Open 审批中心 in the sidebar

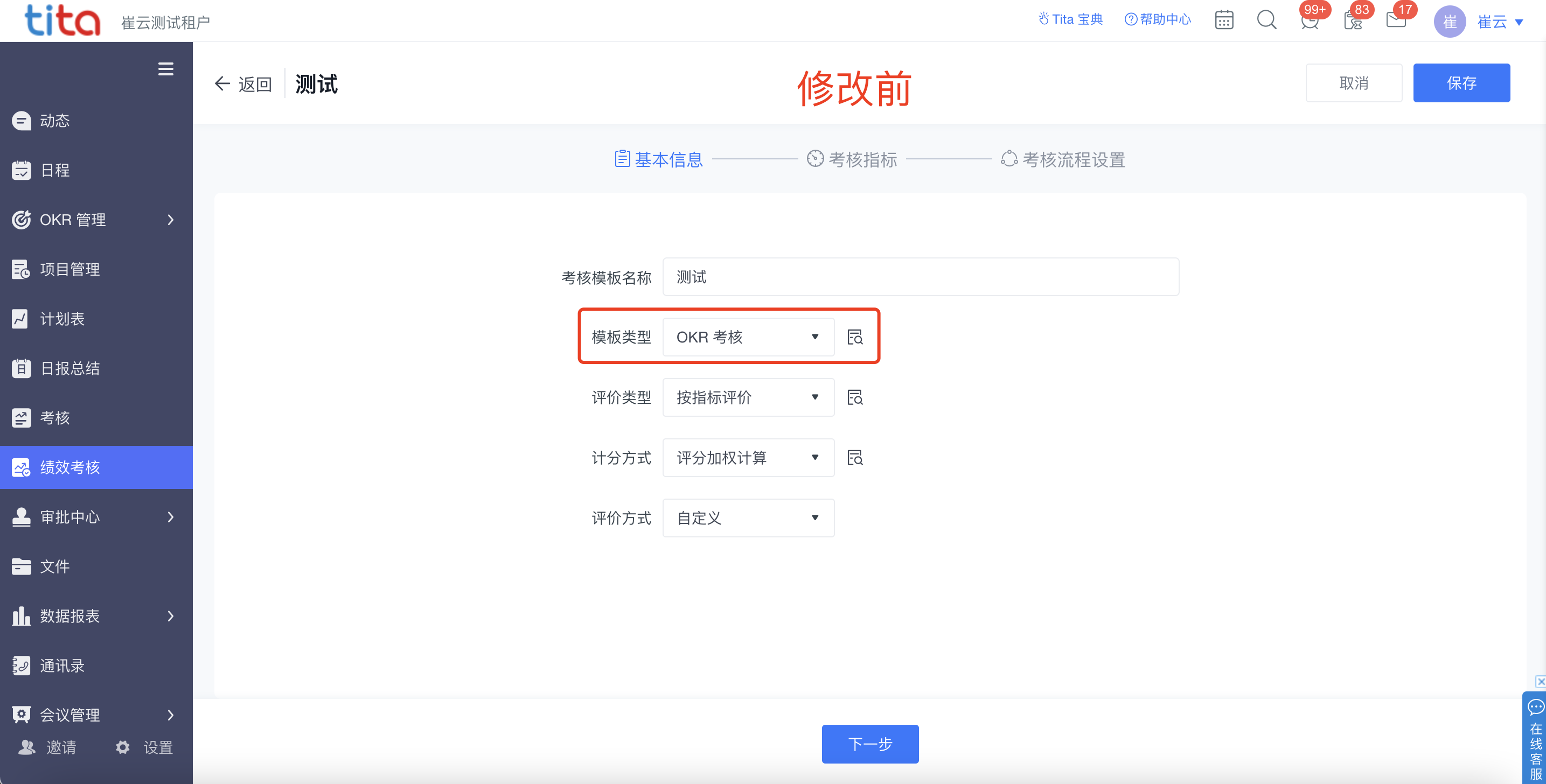pyautogui.click(x=96, y=516)
